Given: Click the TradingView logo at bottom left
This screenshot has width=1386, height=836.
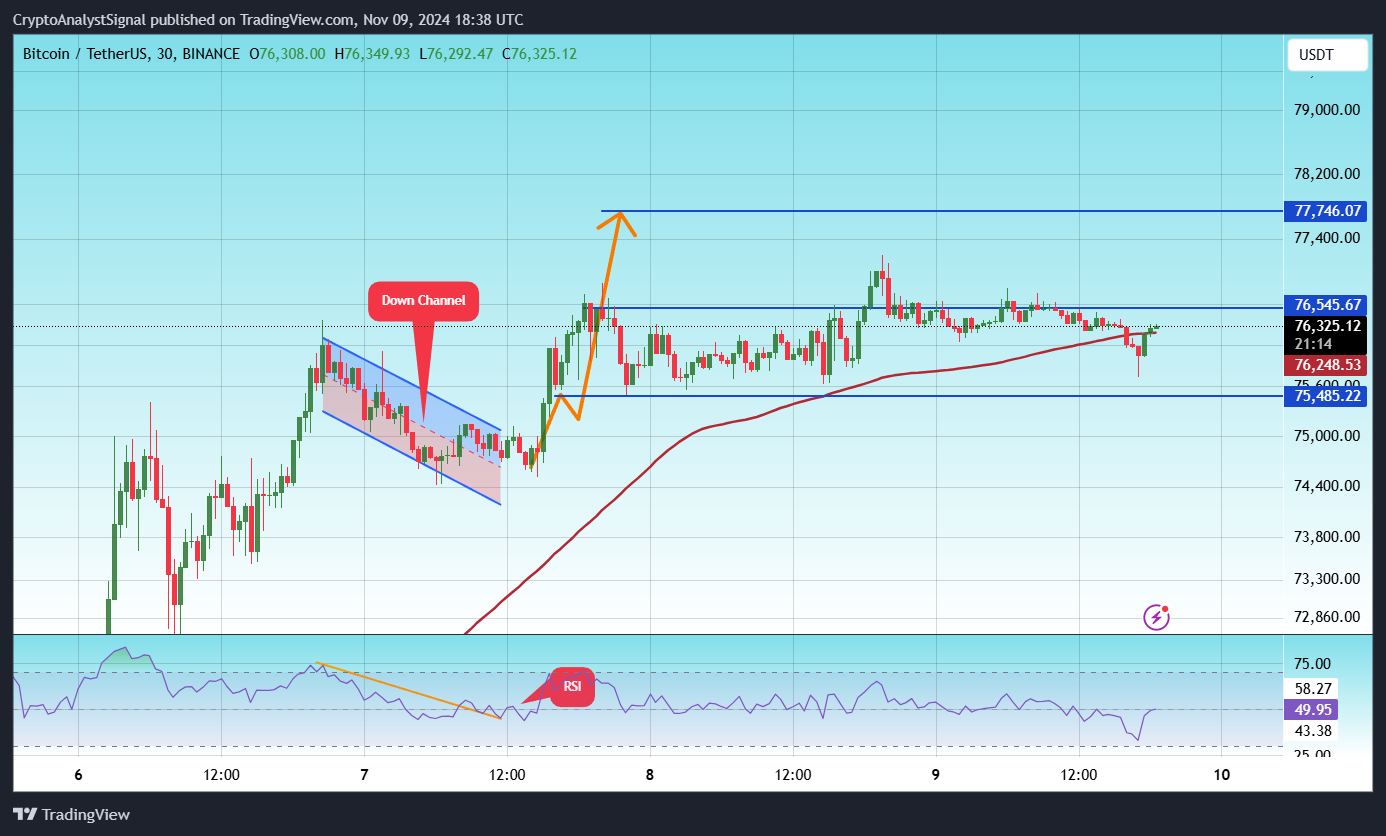Looking at the screenshot, I should click(x=71, y=815).
